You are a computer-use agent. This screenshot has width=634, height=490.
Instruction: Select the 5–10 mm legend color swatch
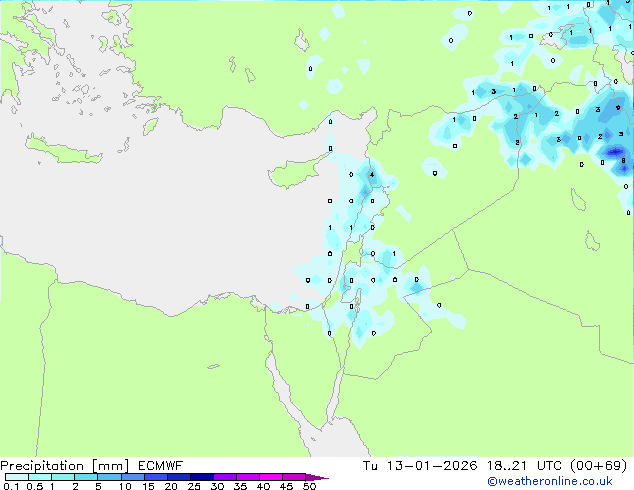(x=109, y=477)
